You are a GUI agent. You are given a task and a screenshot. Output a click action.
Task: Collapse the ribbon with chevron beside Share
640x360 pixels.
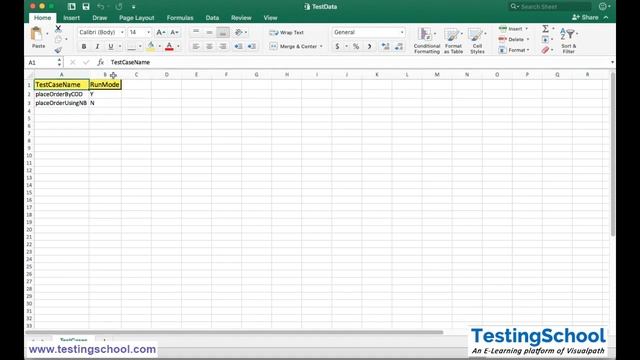(606, 18)
